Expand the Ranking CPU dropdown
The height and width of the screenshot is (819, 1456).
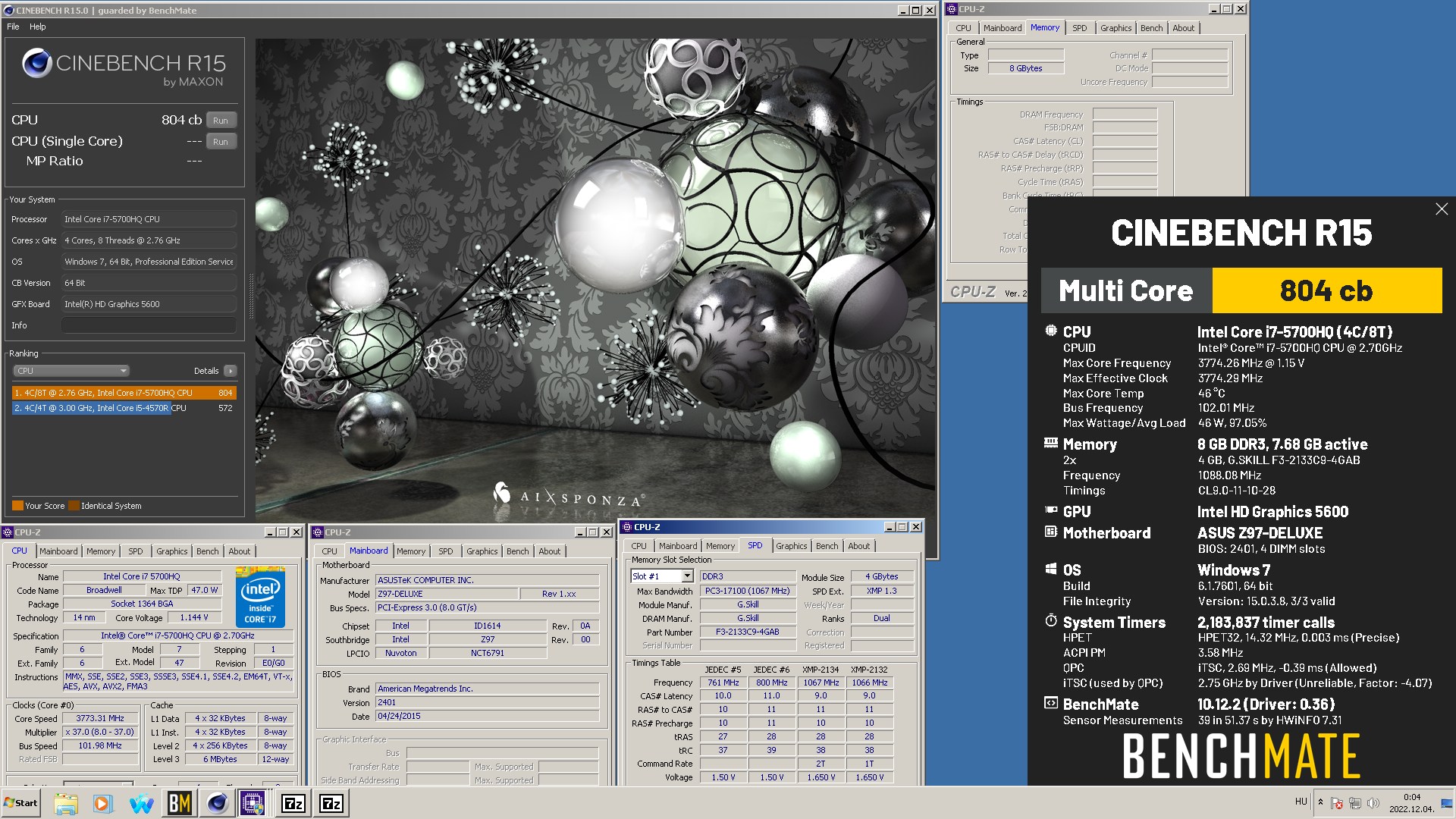(71, 371)
